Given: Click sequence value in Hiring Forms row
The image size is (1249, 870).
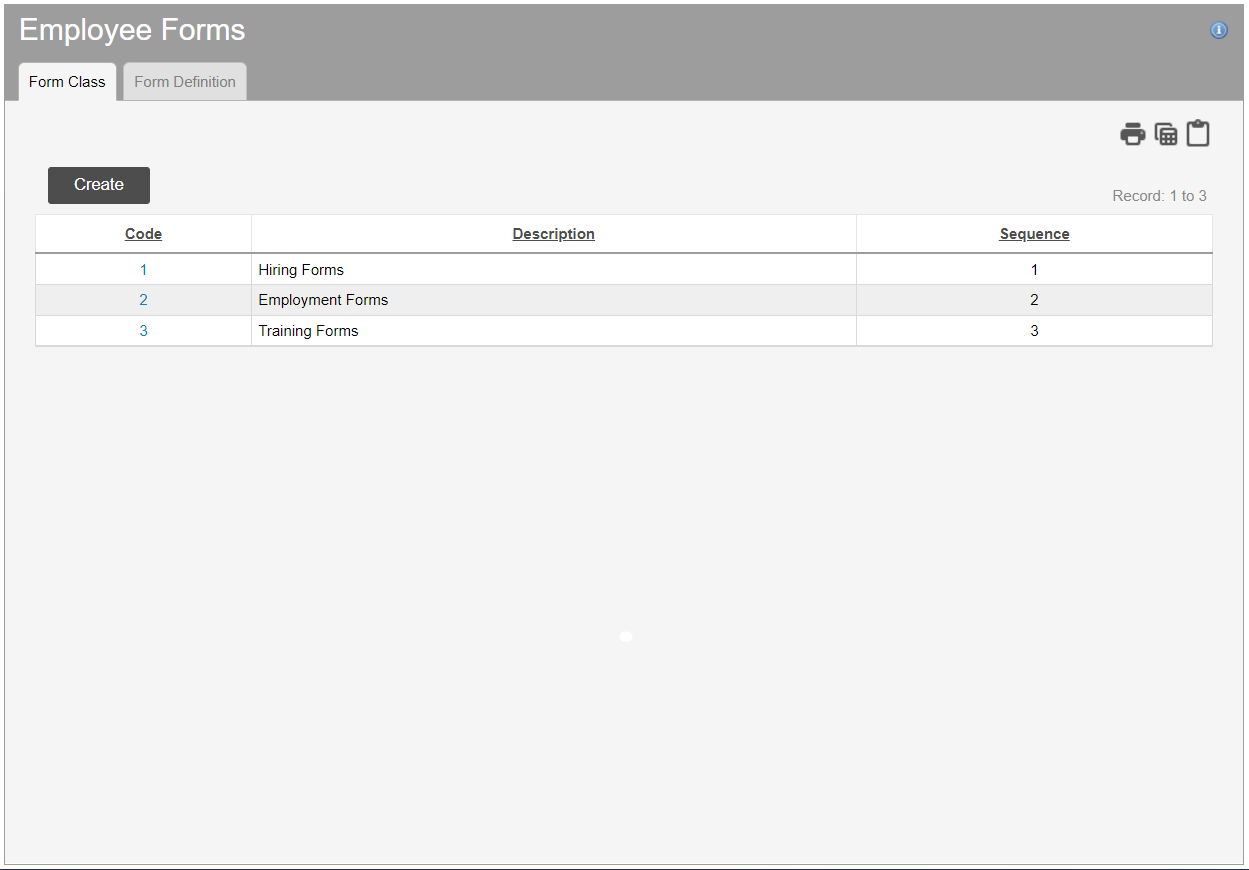Looking at the screenshot, I should tap(1034, 270).
